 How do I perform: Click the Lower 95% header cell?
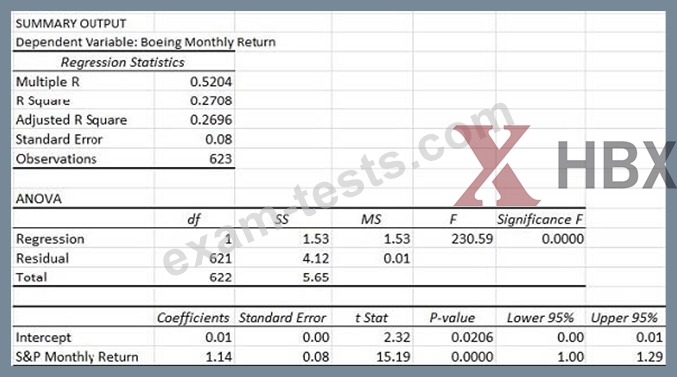coord(540,318)
